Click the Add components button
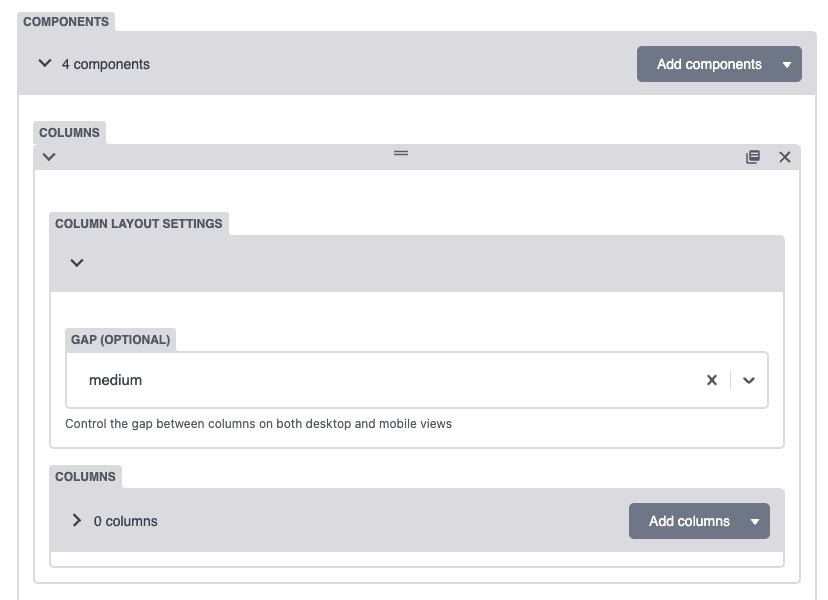This screenshot has height=600, width=828. (x=709, y=64)
